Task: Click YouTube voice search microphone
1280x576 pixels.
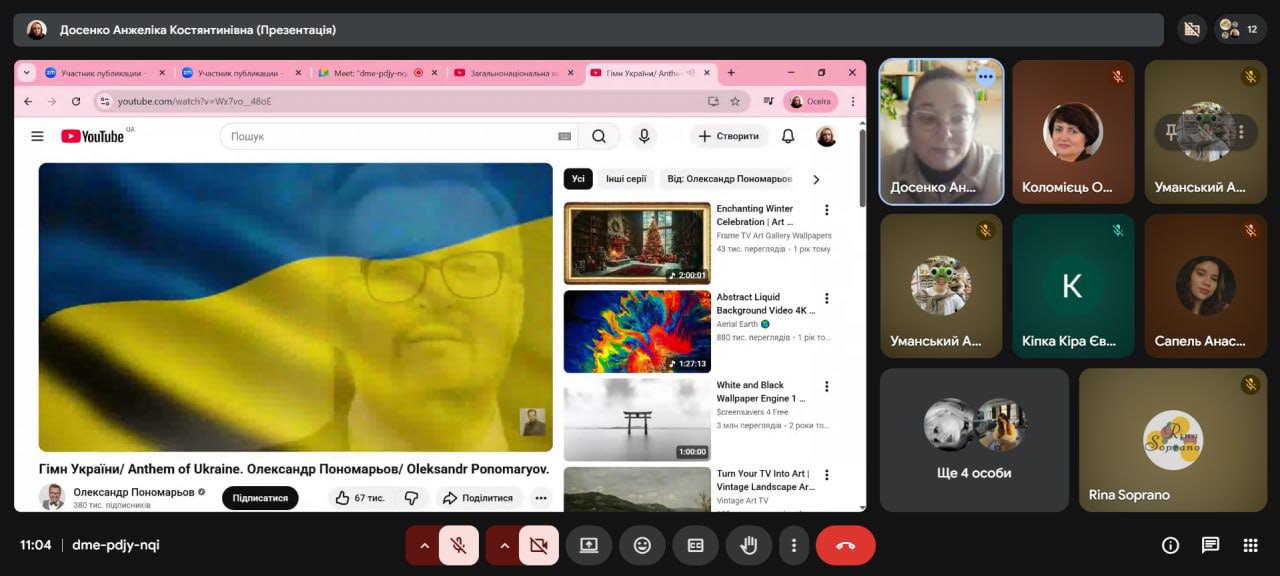Action: [644, 136]
